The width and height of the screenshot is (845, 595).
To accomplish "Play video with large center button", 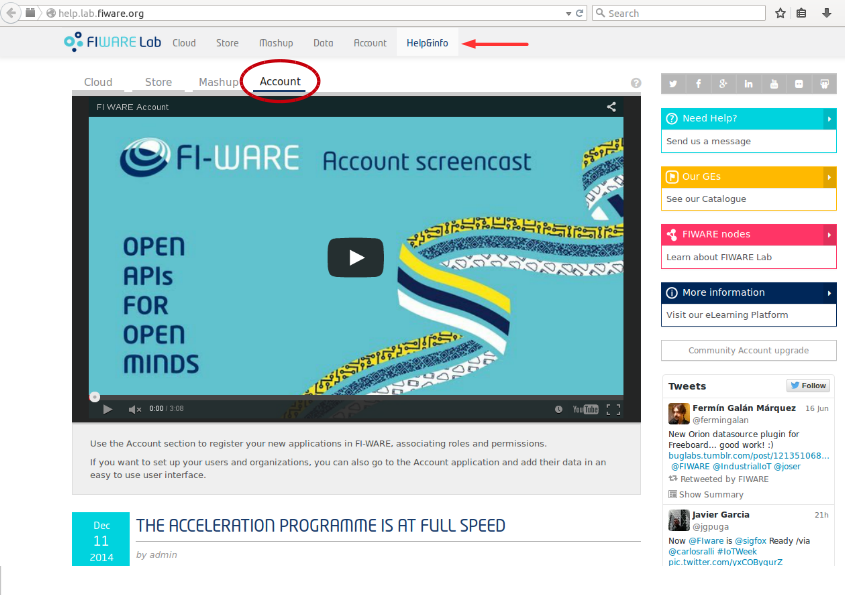I will (356, 258).
